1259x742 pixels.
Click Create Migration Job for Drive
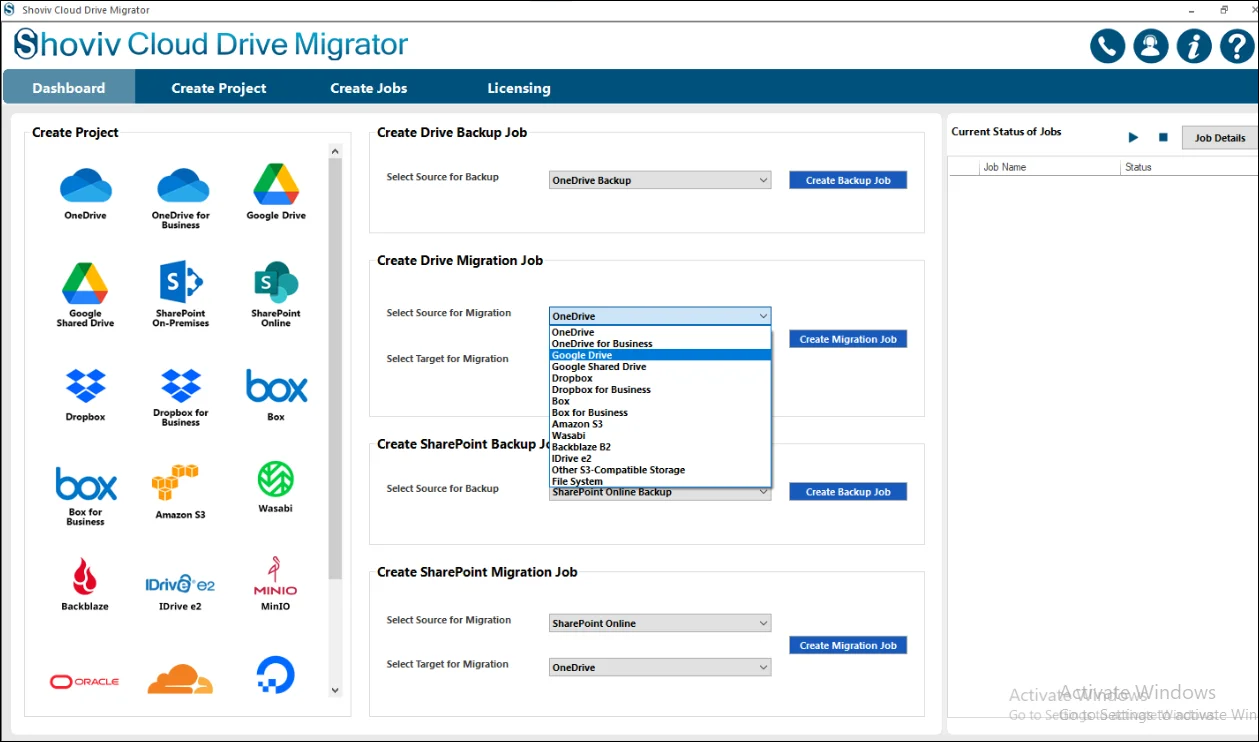pyautogui.click(x=848, y=339)
